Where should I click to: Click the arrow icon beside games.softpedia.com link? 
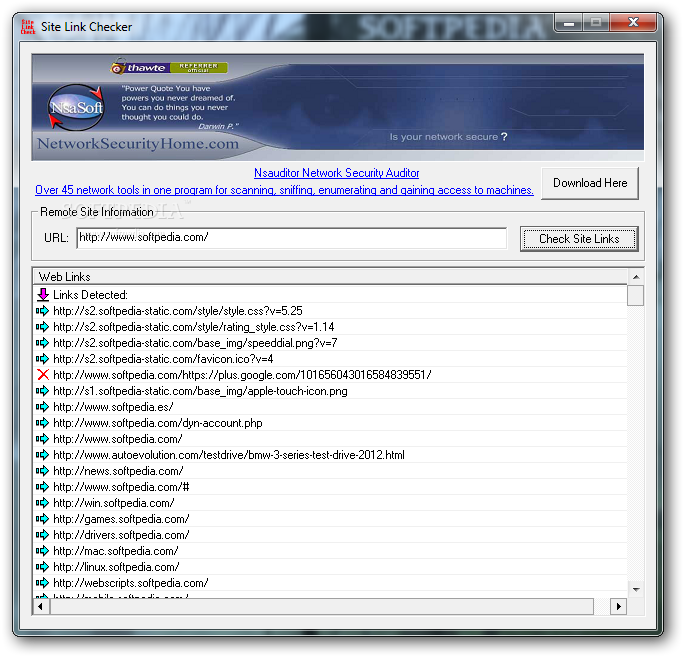[x=42, y=519]
